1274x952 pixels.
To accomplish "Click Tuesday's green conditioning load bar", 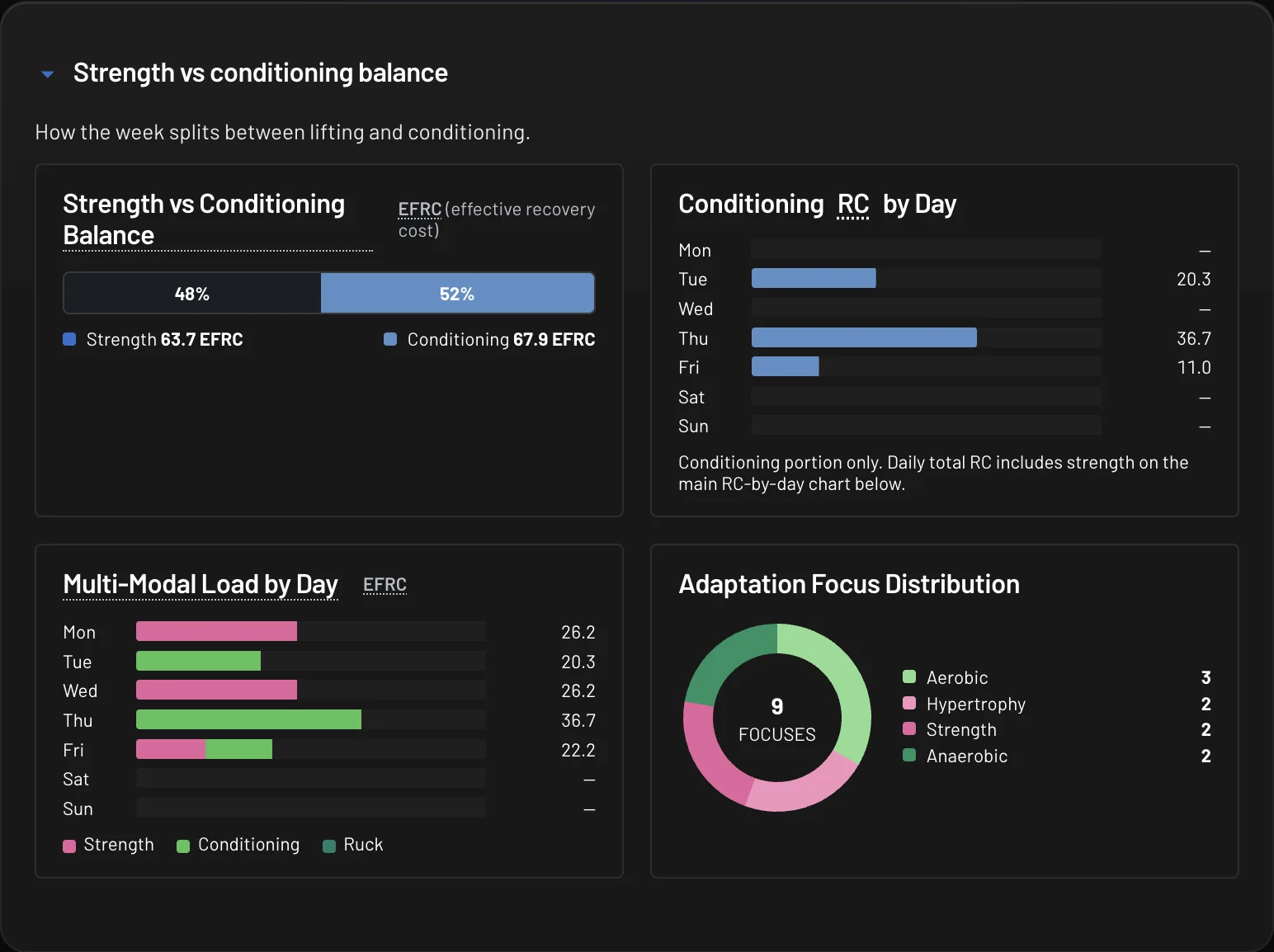I will coord(198,661).
